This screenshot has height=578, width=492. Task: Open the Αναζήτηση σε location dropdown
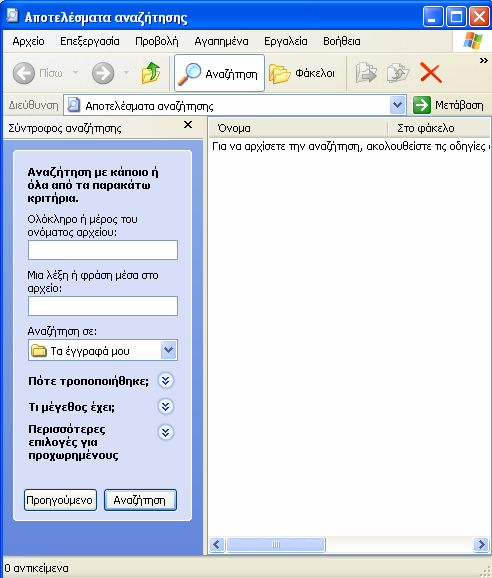tap(168, 350)
